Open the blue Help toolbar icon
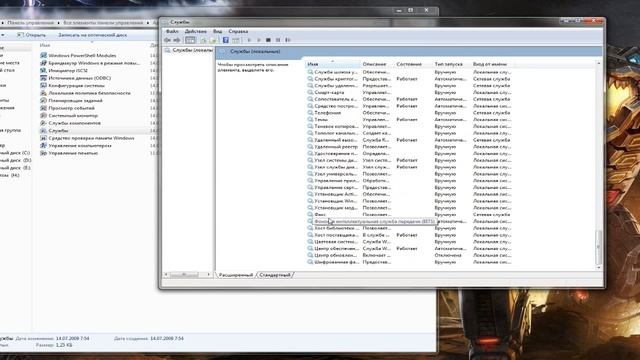640x360 pixels. [225, 40]
